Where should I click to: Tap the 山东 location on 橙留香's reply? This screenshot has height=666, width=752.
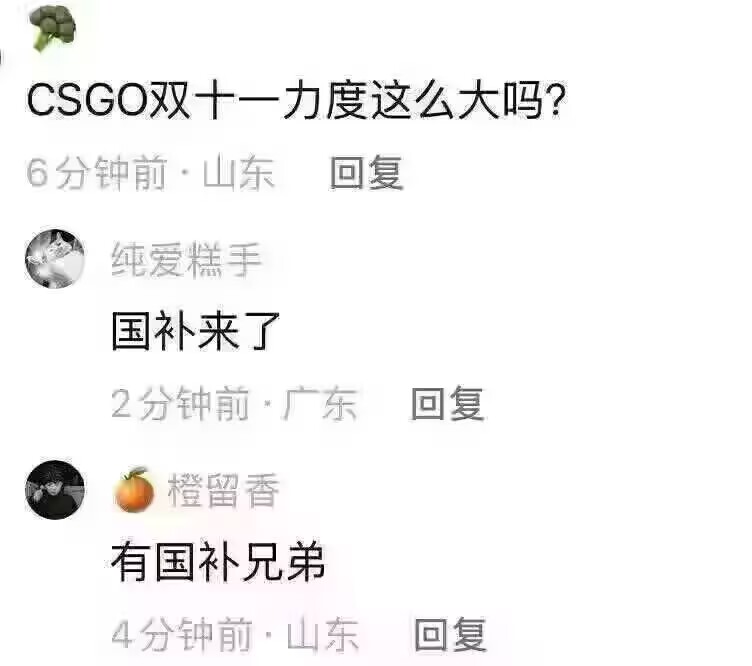(323, 634)
